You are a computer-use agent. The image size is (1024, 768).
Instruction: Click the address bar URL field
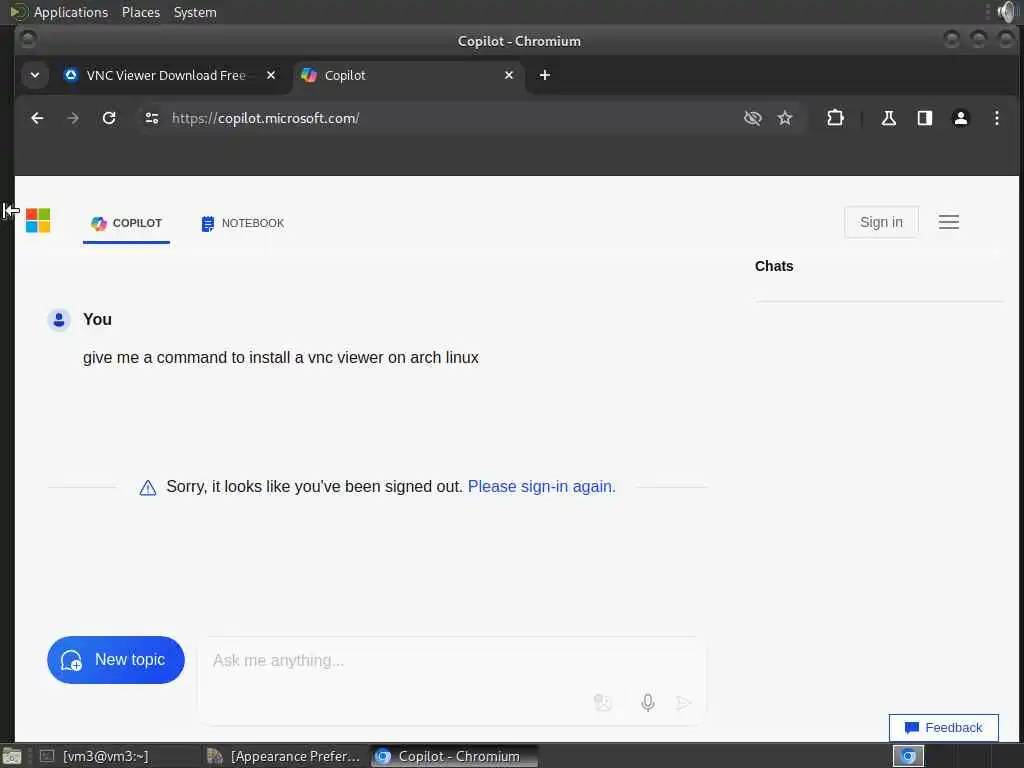point(451,118)
